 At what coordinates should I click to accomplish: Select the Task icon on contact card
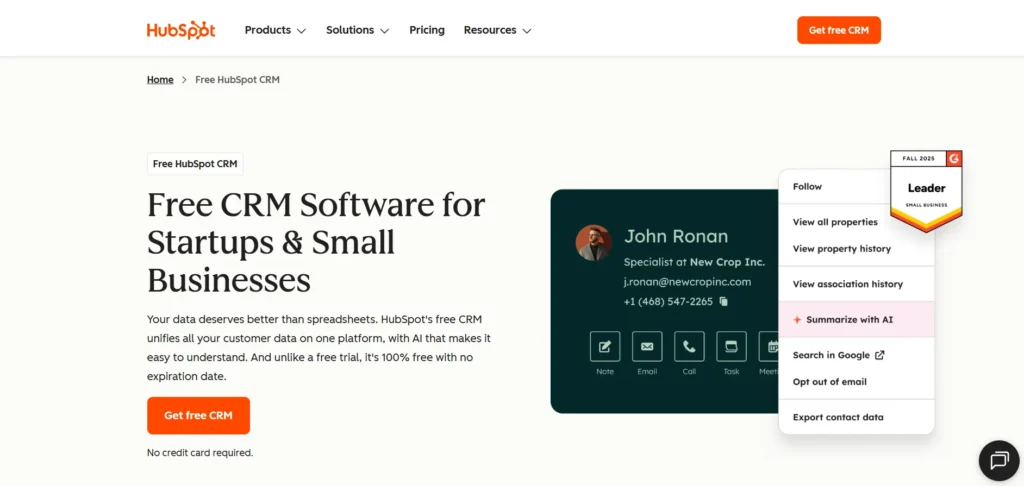(x=731, y=347)
